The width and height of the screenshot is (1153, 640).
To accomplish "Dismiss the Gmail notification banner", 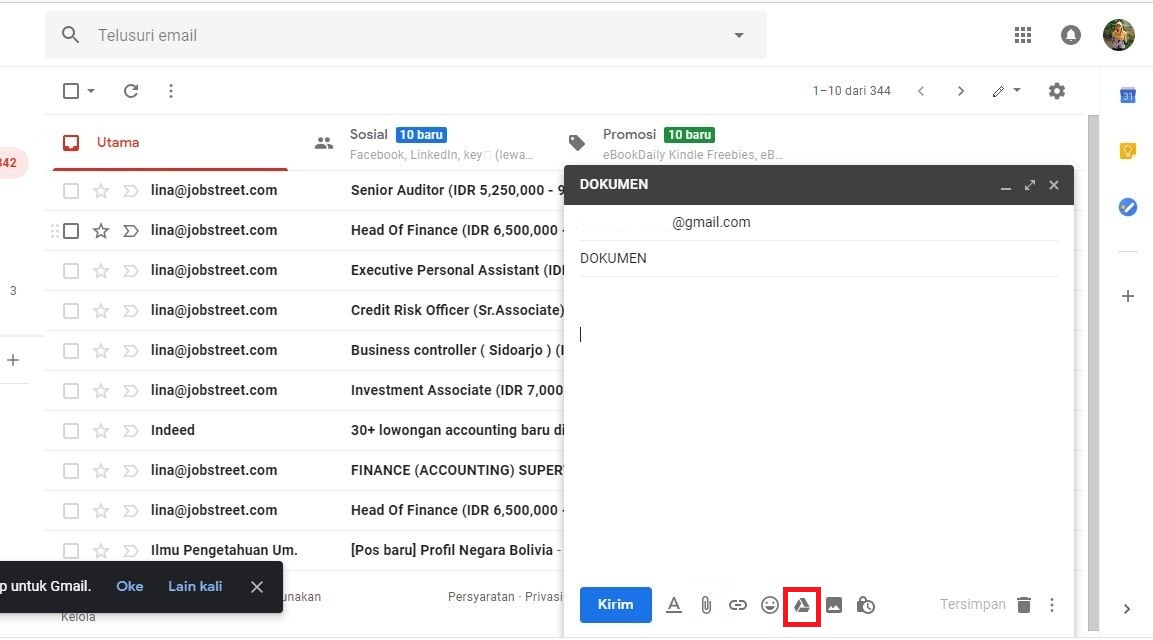I will [257, 586].
